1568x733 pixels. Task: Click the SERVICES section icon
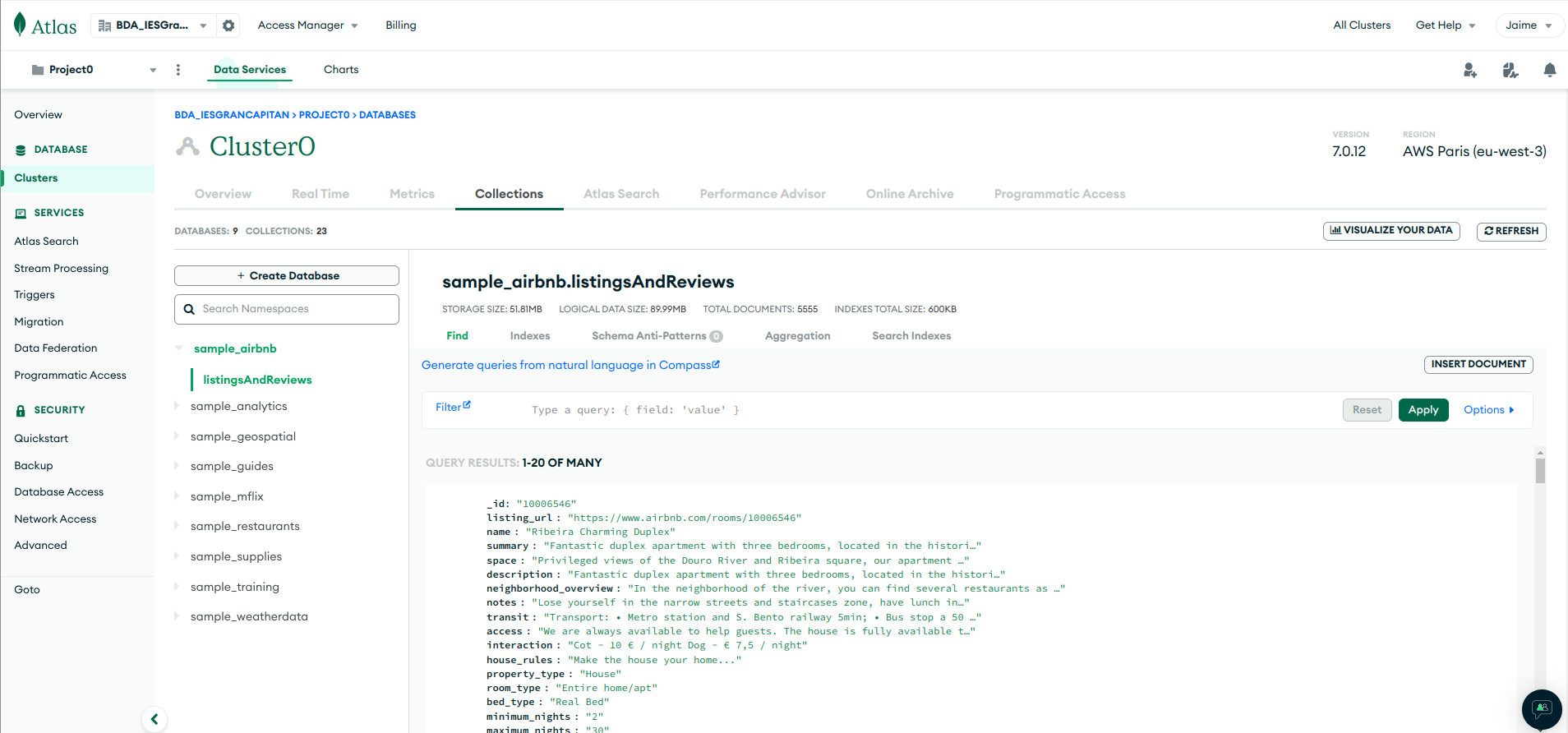(21, 213)
